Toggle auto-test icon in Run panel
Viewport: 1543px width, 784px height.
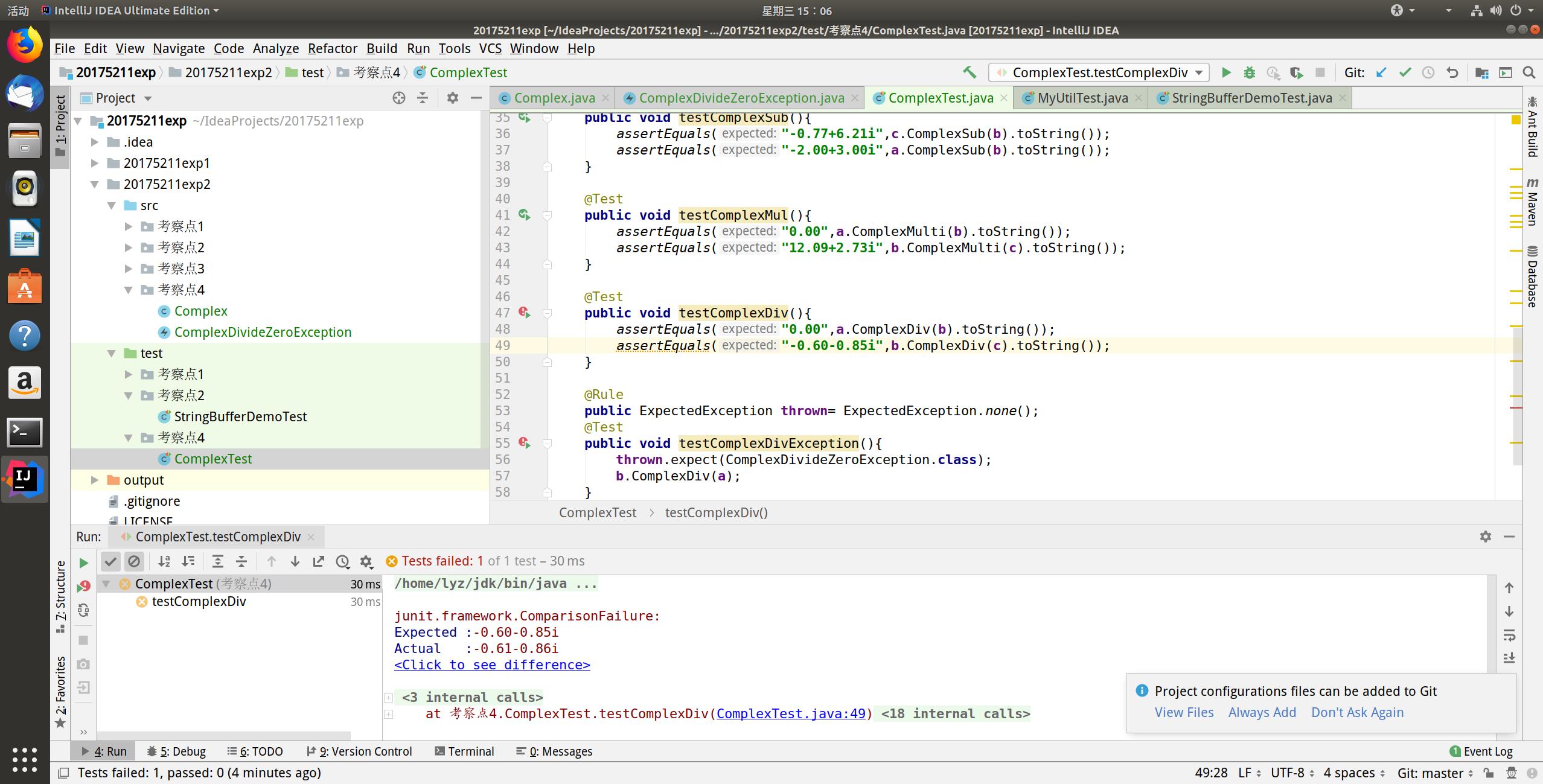[83, 610]
